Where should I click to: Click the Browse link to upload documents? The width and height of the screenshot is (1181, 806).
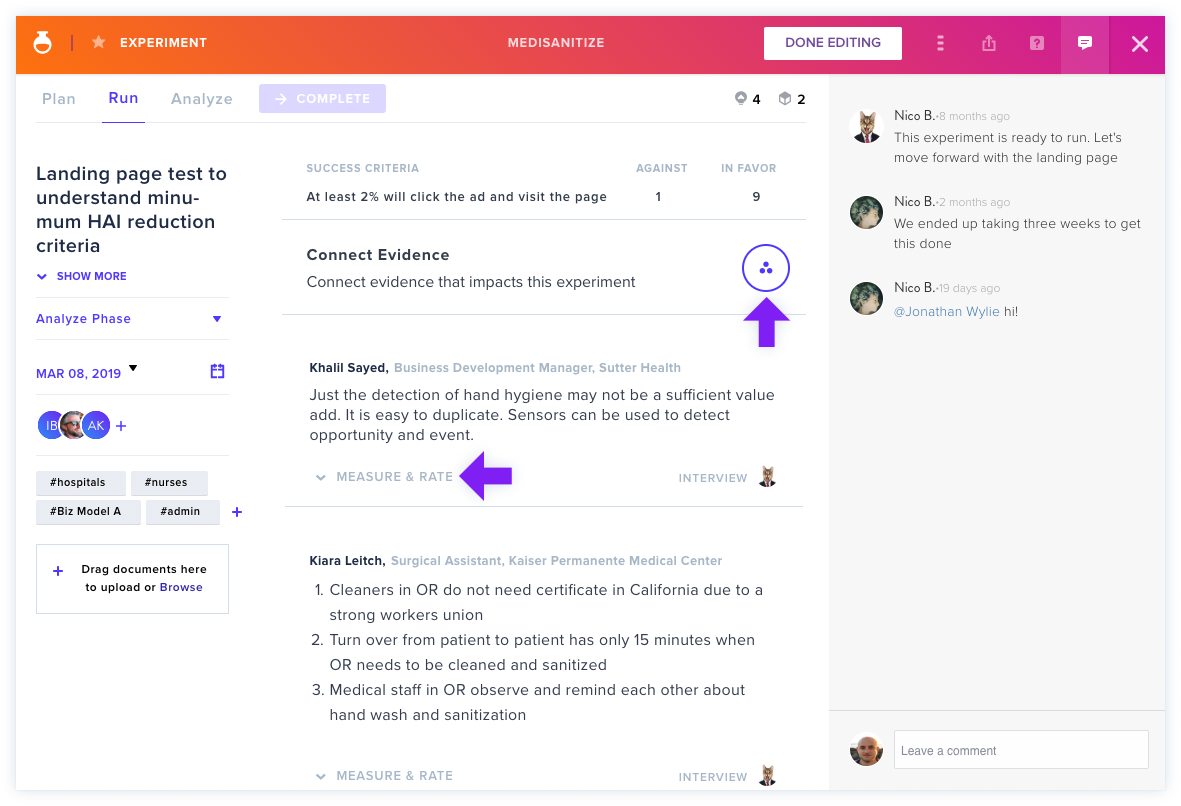181,588
